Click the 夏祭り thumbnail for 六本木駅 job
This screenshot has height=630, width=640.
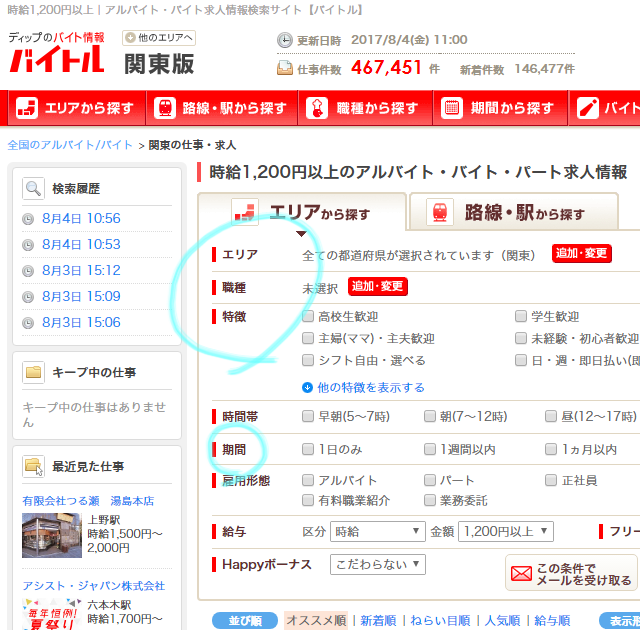tap(52, 614)
